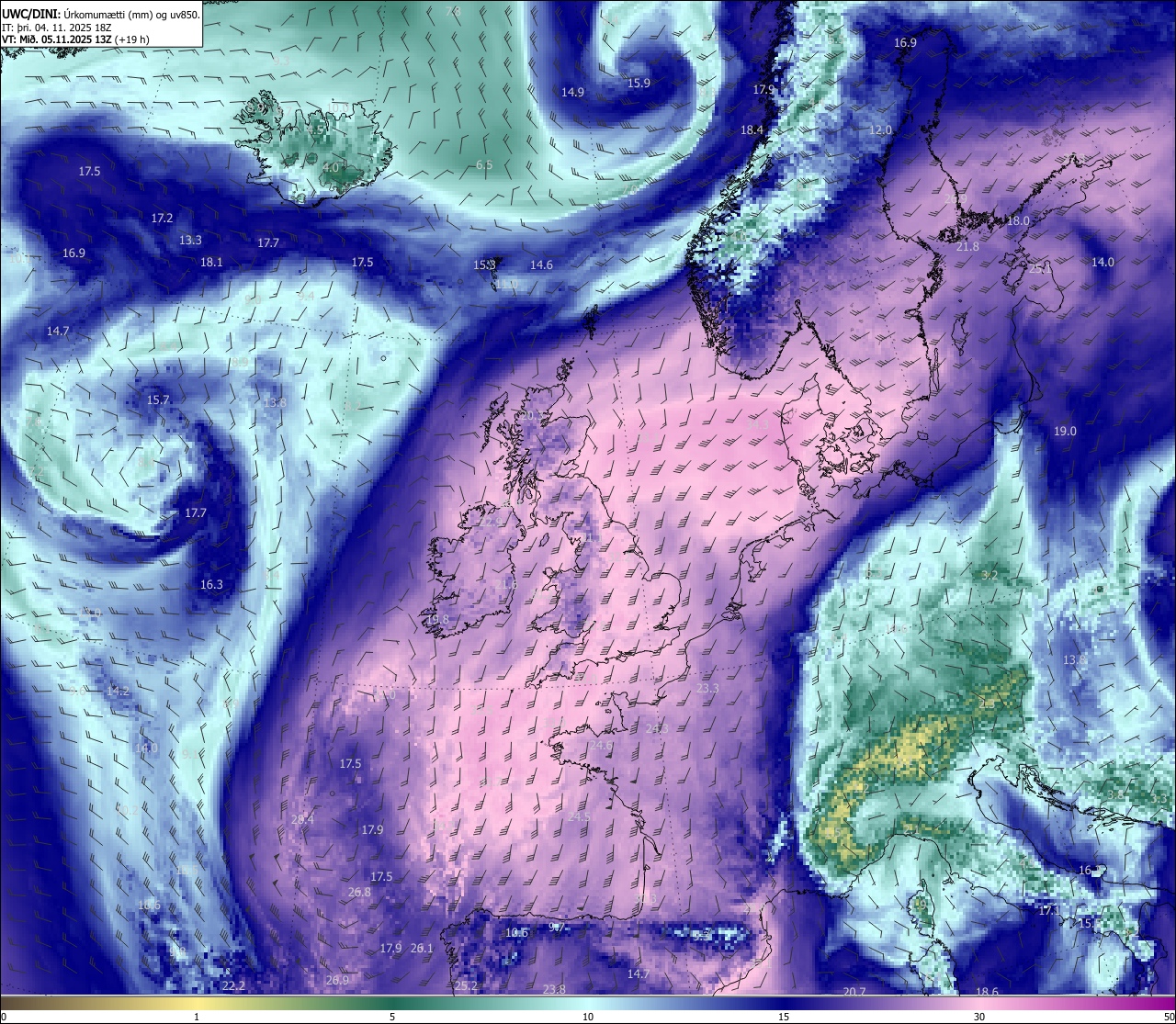Click the 13.3 value in the Atlantic
1176x1024 pixels.
point(190,241)
